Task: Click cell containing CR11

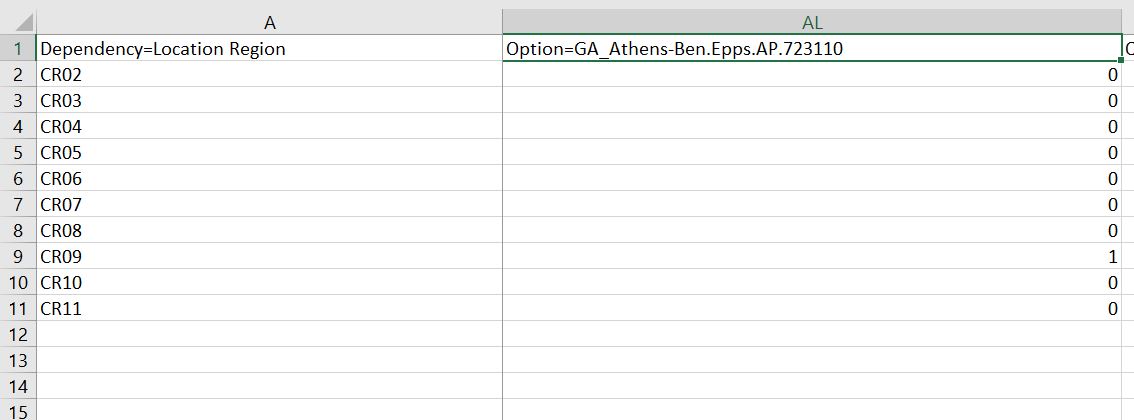Action: (x=269, y=309)
